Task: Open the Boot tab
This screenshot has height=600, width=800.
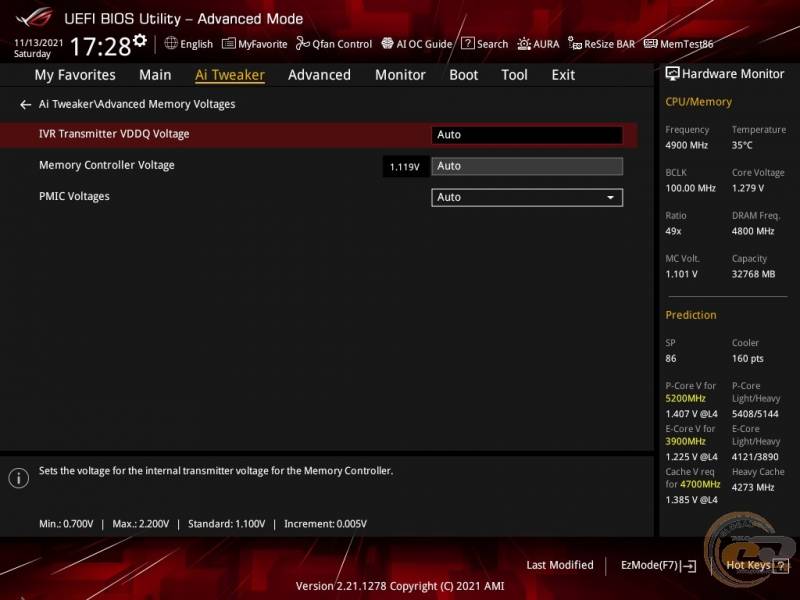Action: point(463,75)
